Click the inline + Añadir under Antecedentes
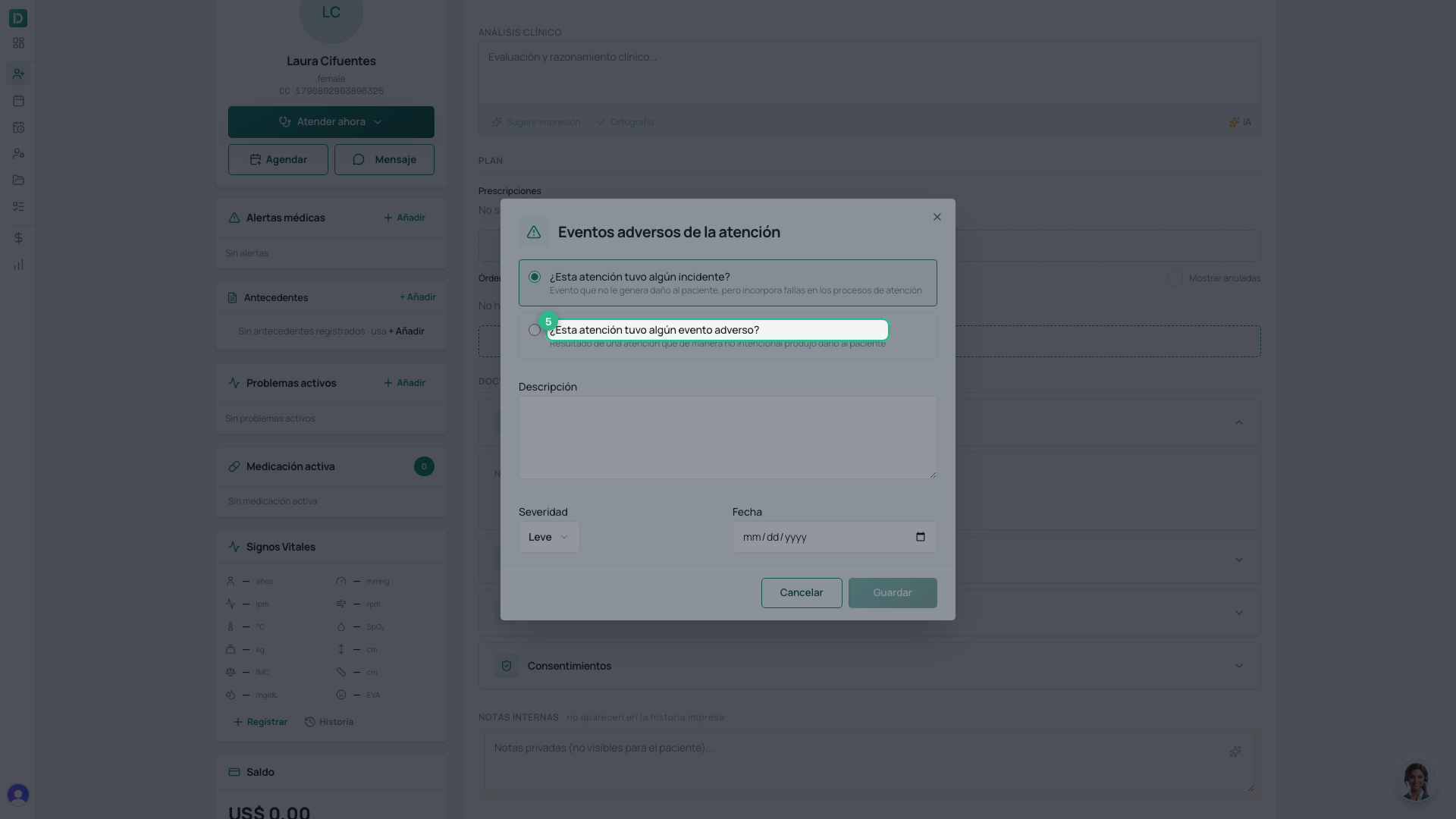1456x819 pixels. [x=406, y=331]
